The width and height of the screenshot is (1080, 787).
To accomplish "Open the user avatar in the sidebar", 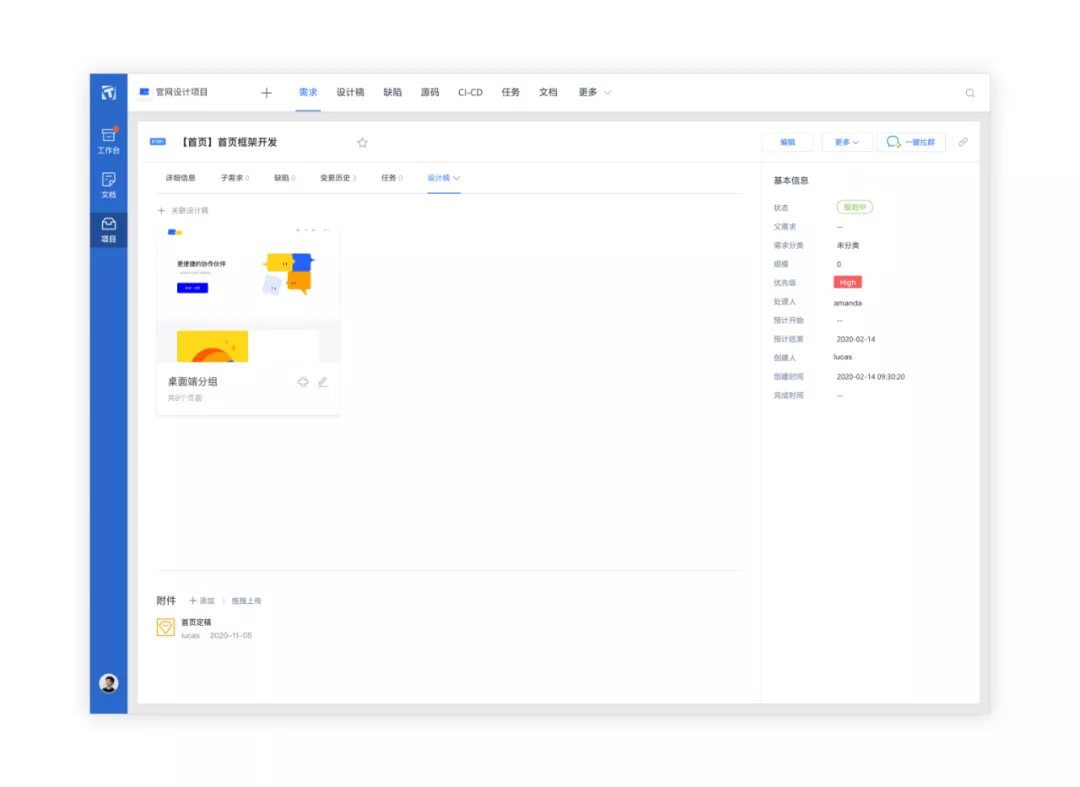I will 108,683.
